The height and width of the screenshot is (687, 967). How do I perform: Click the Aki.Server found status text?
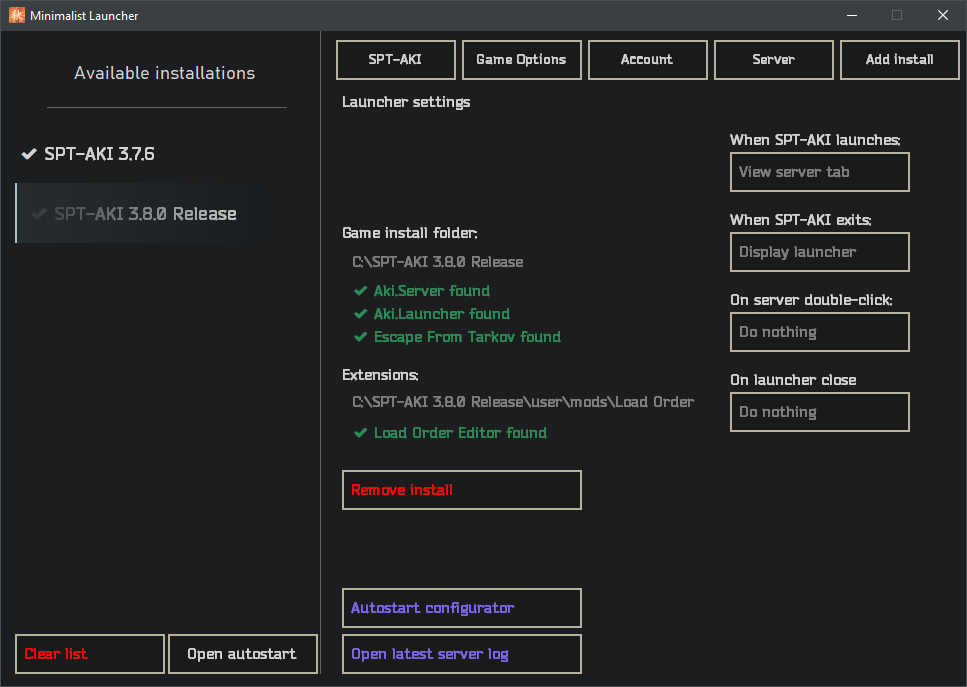click(432, 291)
